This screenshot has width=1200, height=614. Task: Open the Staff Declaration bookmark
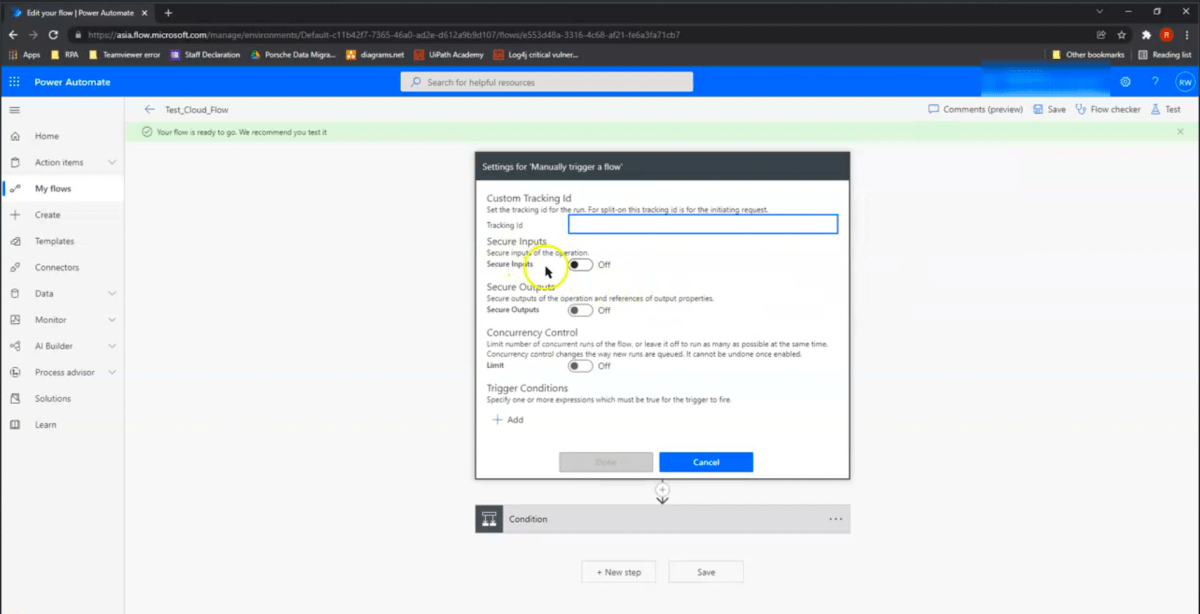(205, 55)
